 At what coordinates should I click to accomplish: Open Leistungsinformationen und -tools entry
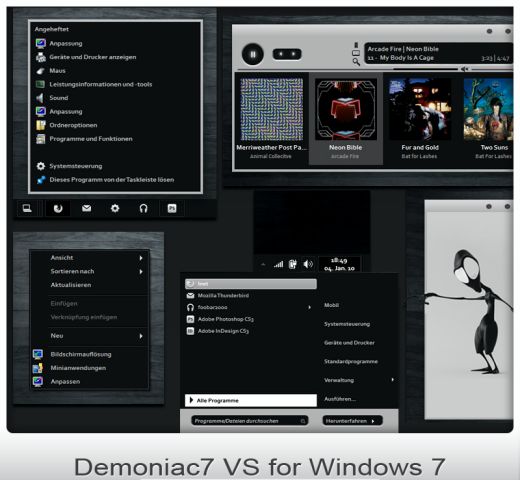(101, 84)
